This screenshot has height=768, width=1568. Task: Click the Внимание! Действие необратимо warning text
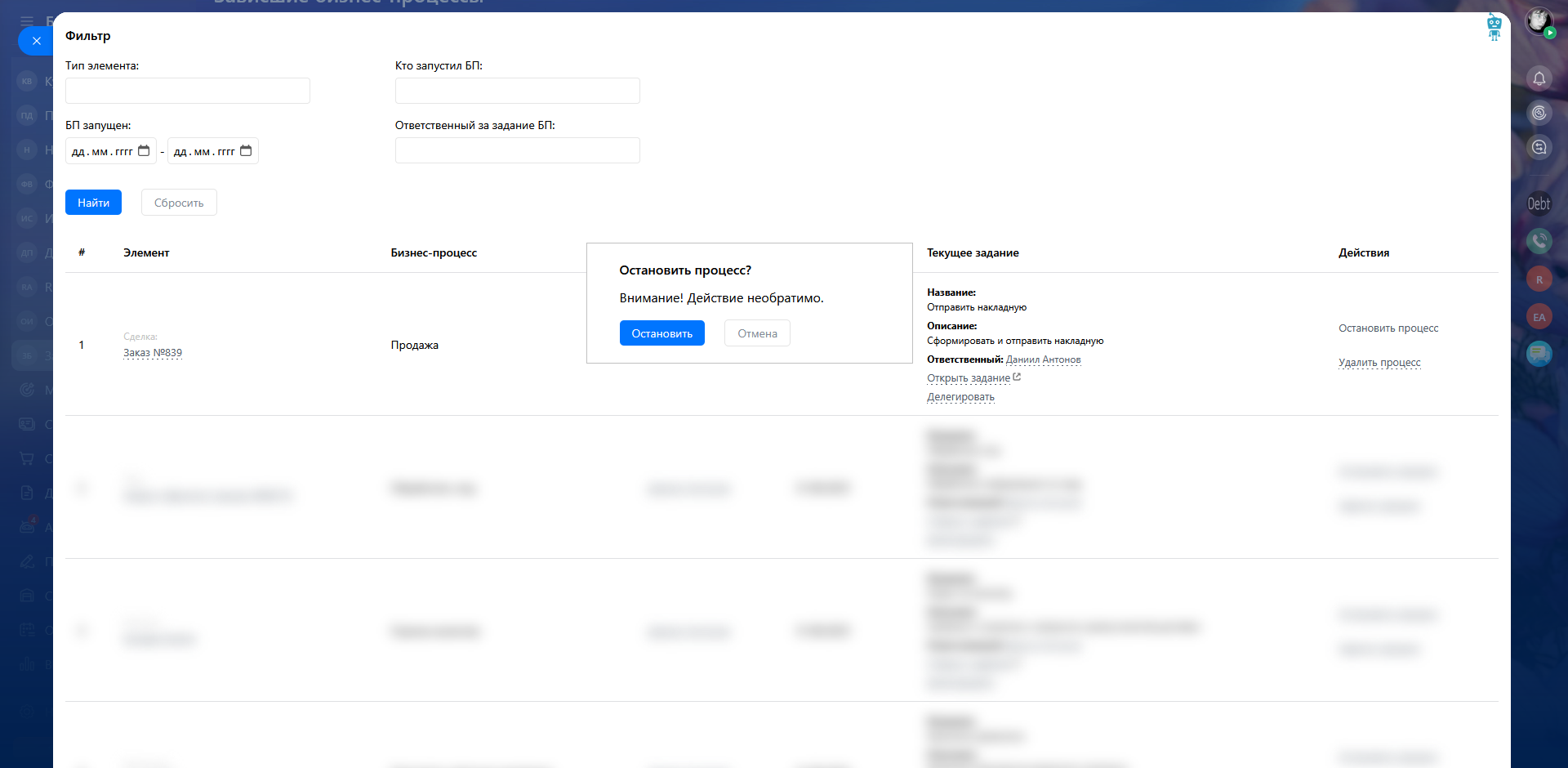721,298
